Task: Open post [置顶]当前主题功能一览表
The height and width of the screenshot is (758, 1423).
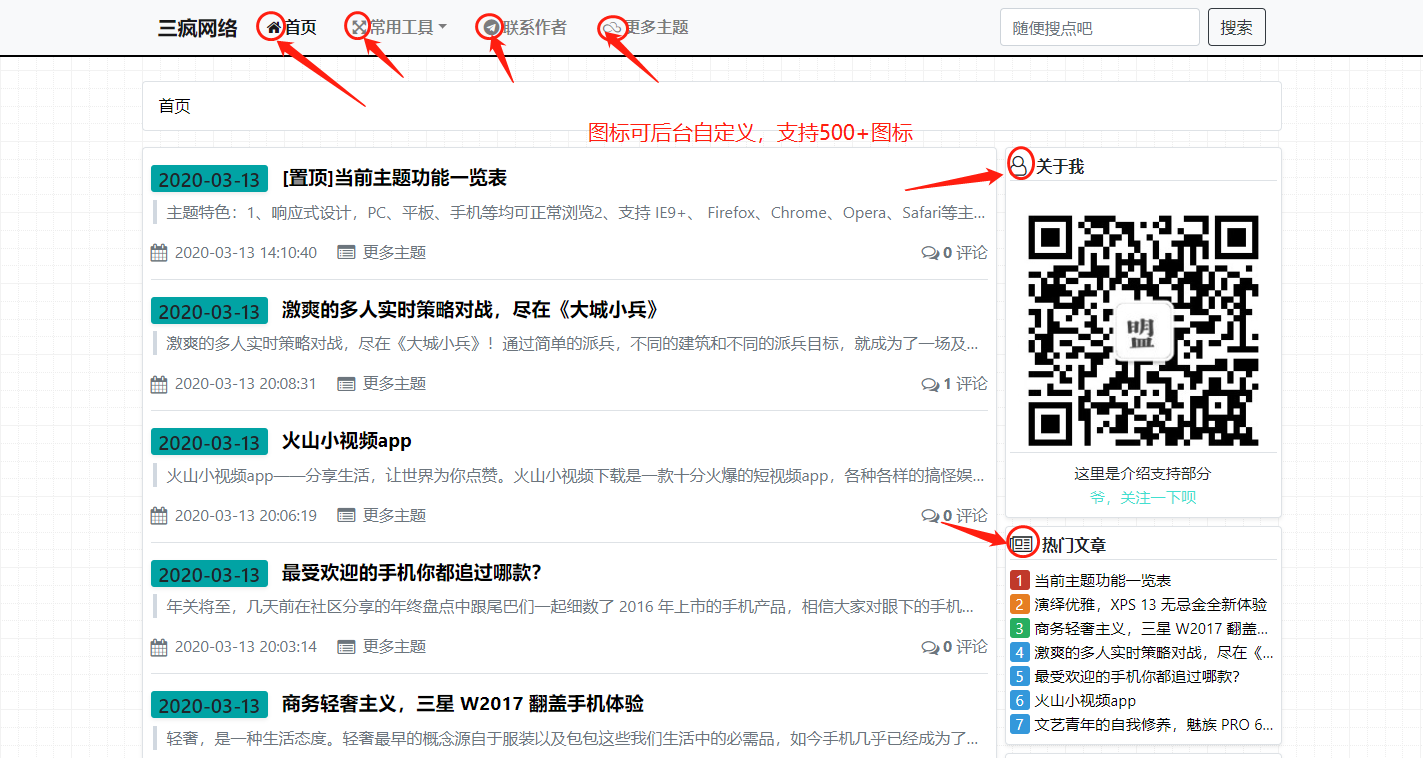Action: click(x=395, y=178)
